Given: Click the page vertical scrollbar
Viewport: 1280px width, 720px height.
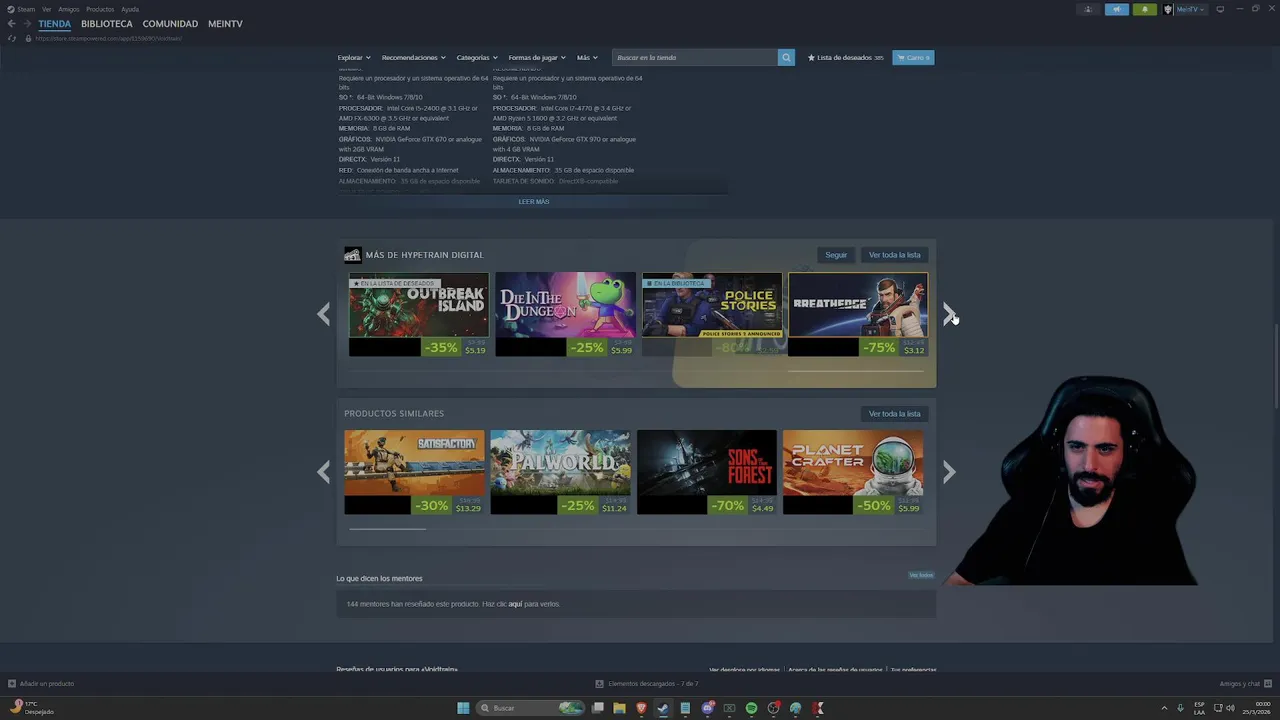Looking at the screenshot, I should (x=1275, y=365).
